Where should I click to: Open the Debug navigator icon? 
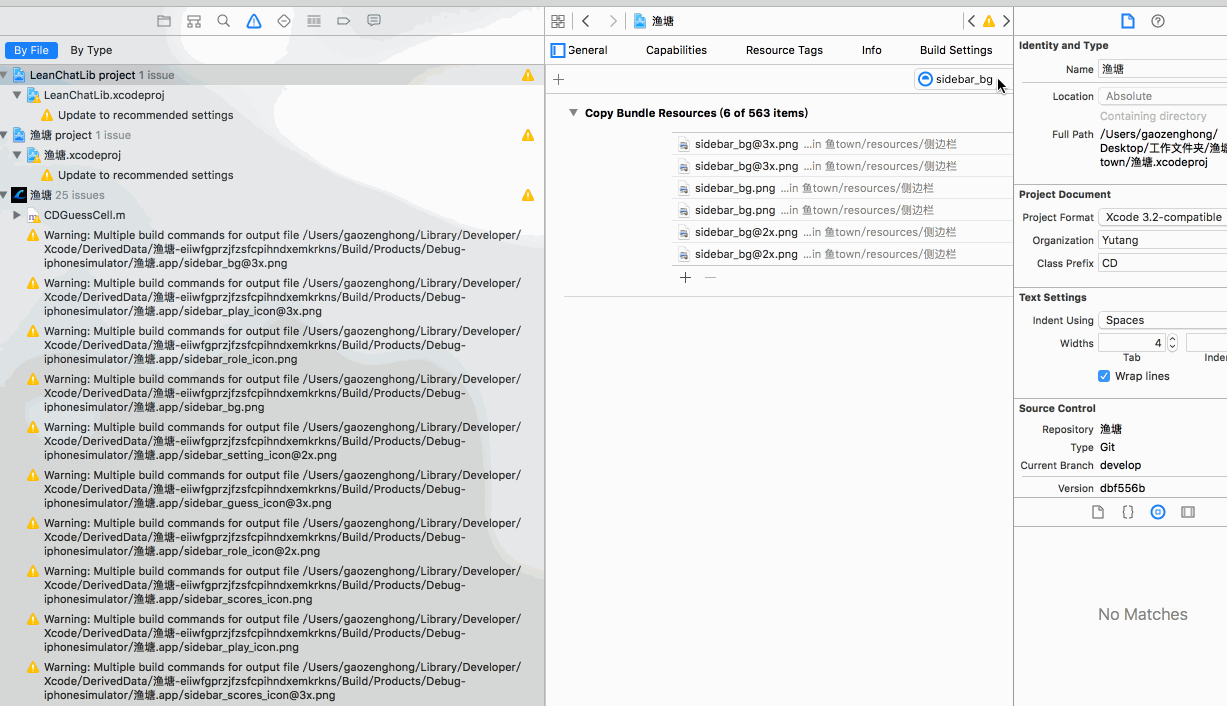point(314,21)
